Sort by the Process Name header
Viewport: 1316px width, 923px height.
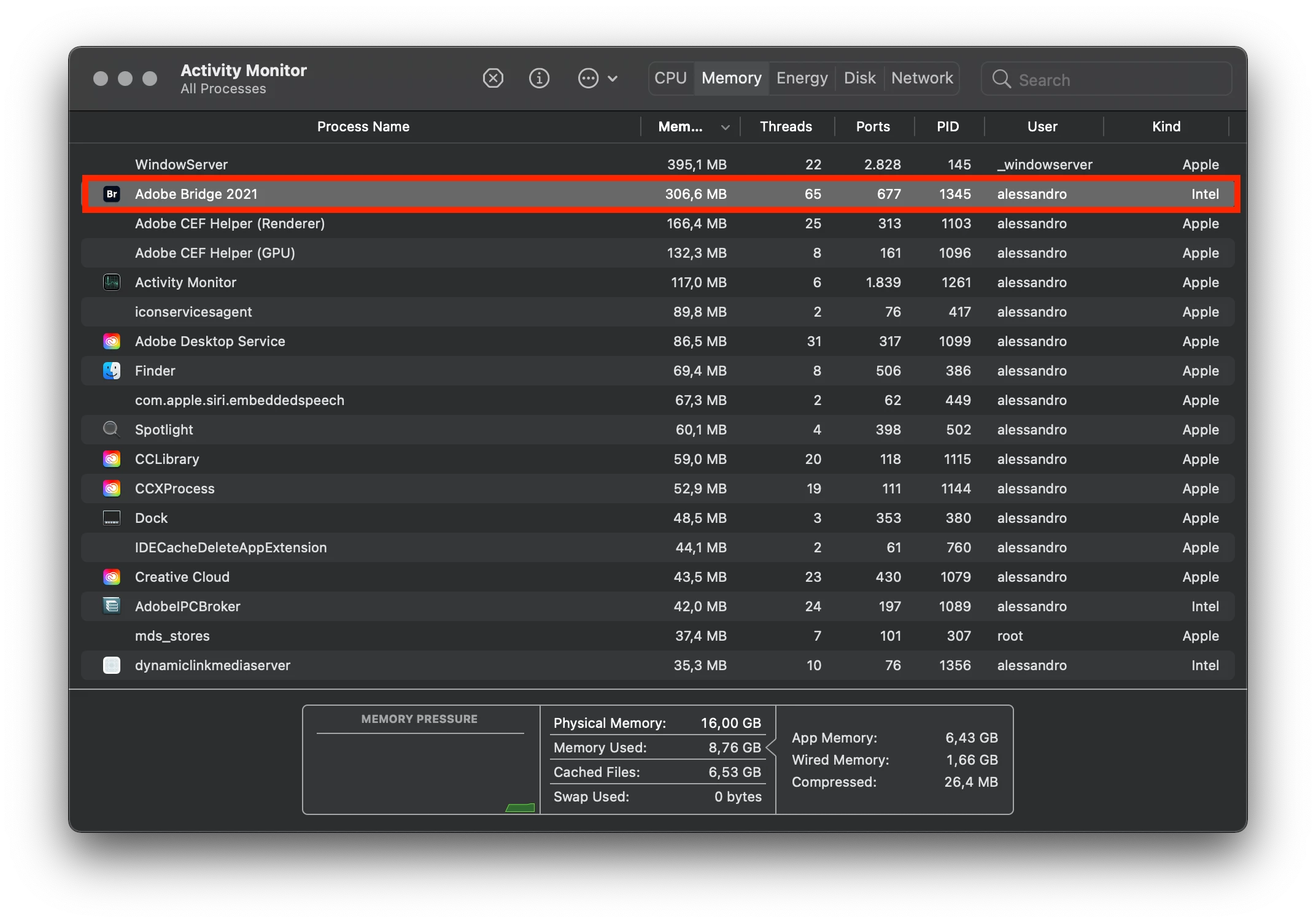point(363,127)
